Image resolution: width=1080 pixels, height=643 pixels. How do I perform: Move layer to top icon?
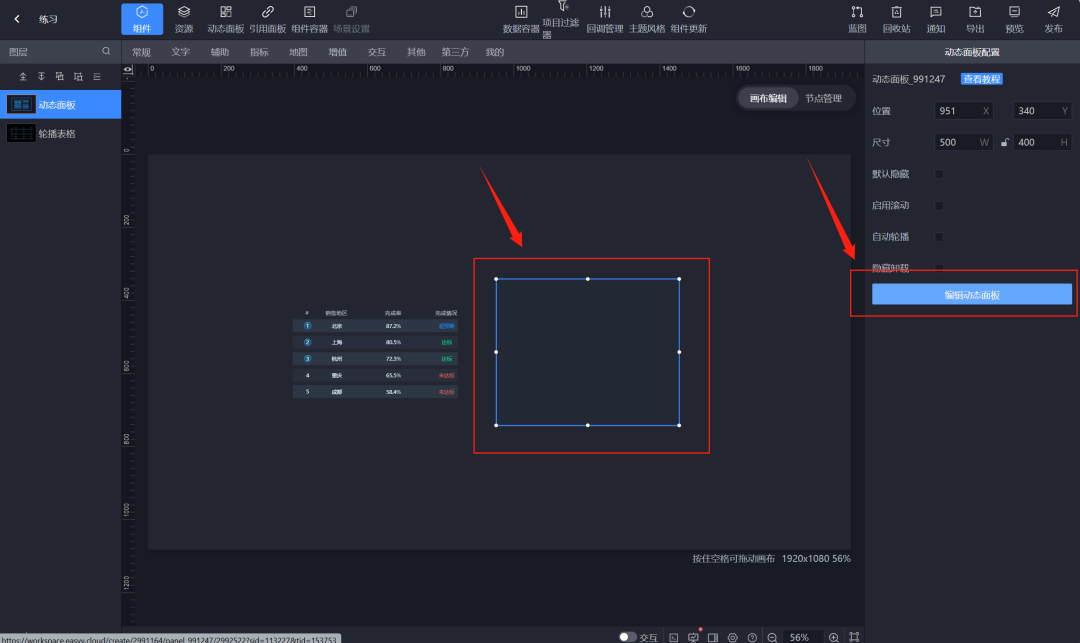click(23, 76)
